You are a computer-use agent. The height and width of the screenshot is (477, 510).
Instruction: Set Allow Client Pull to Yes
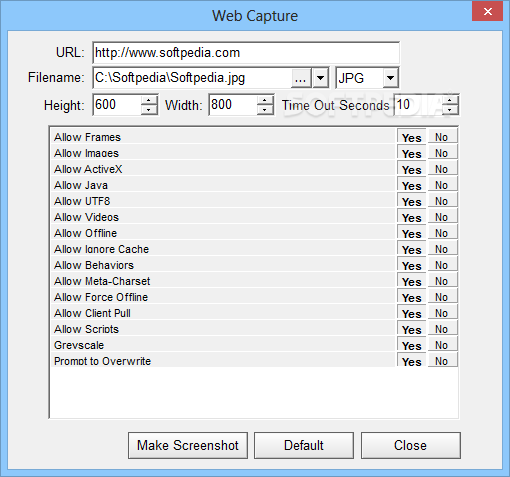pos(411,313)
